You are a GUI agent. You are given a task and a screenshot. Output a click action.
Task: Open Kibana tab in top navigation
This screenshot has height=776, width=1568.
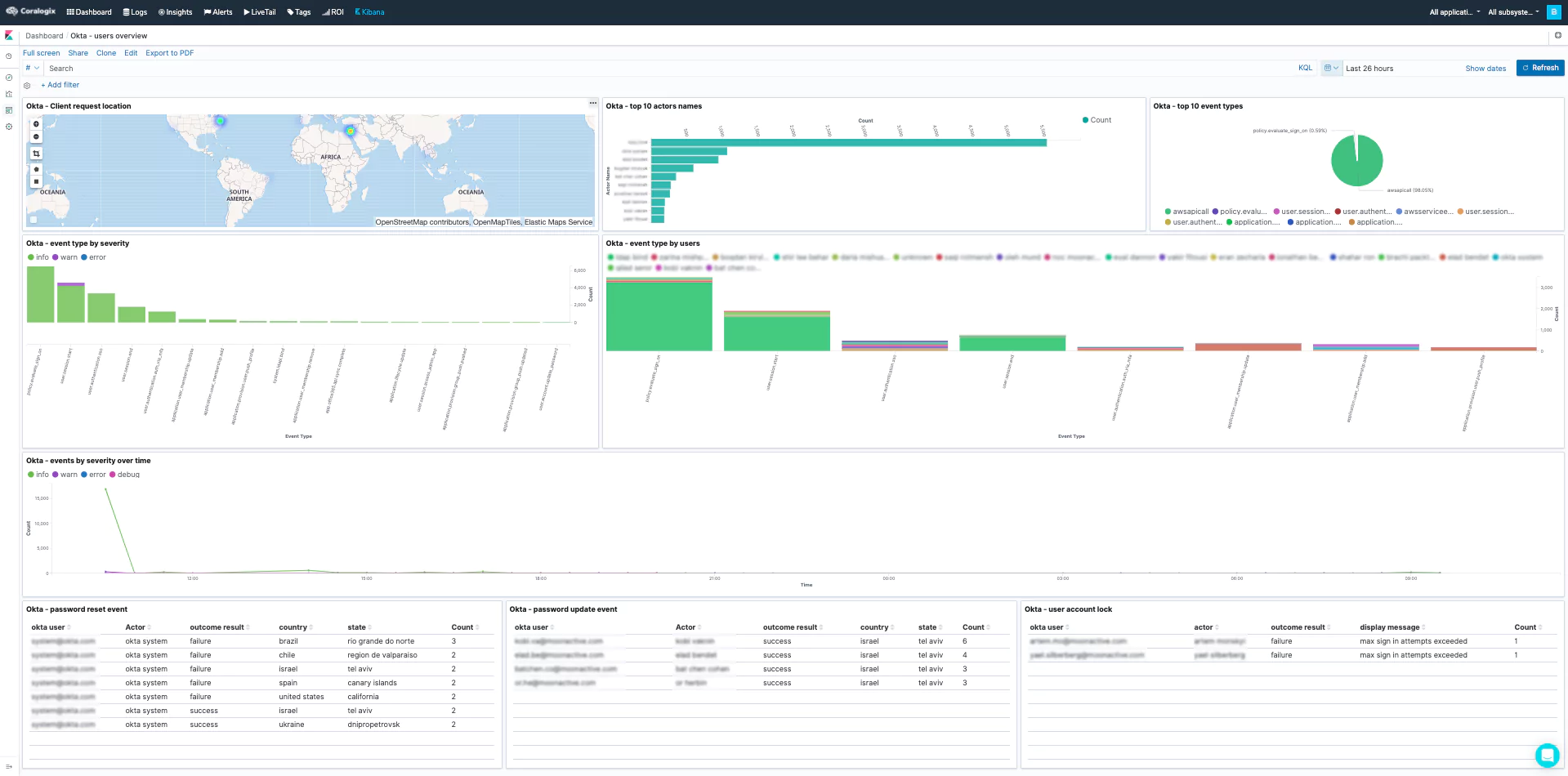point(369,12)
